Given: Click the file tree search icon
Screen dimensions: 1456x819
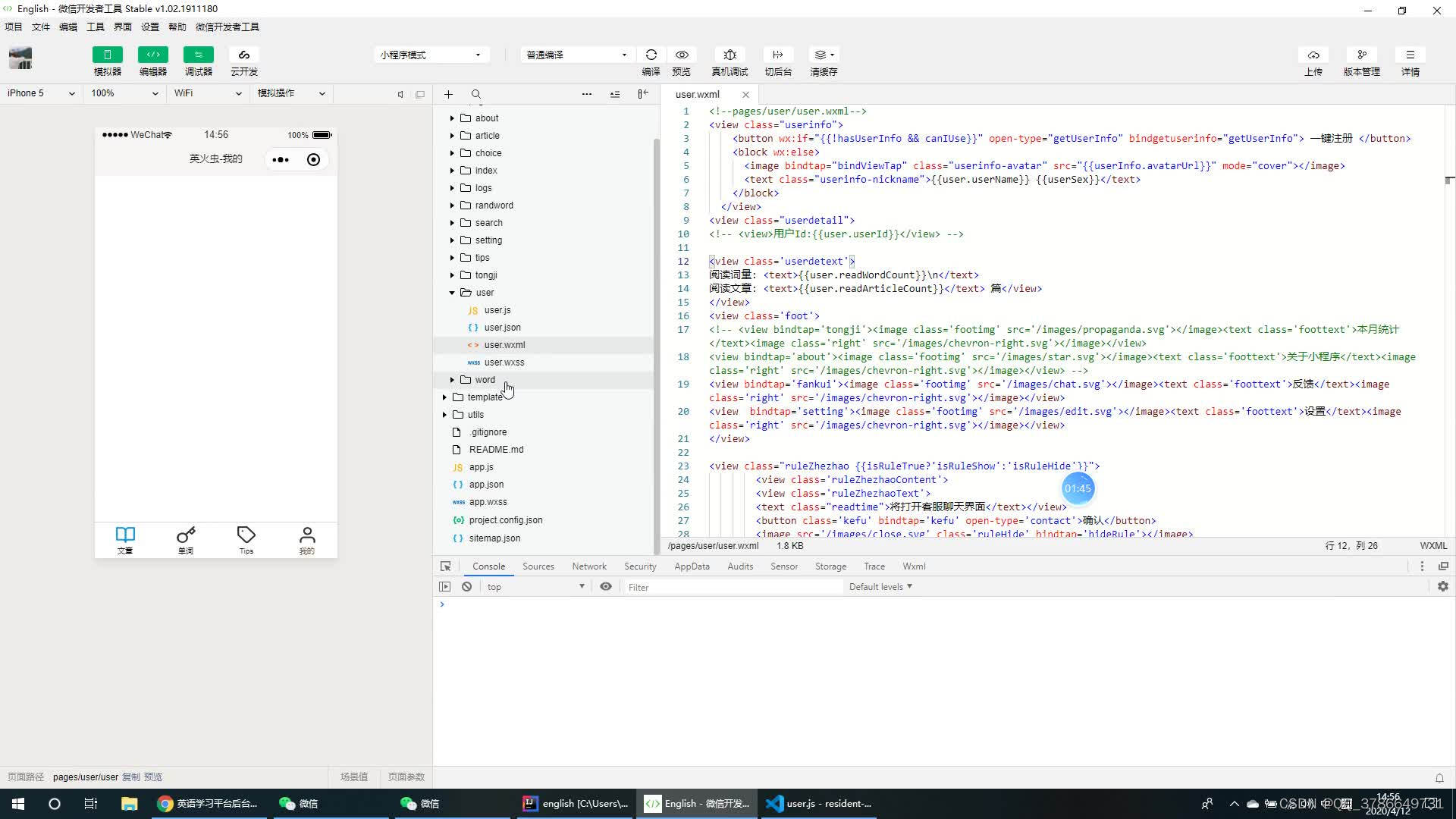Looking at the screenshot, I should [x=476, y=94].
